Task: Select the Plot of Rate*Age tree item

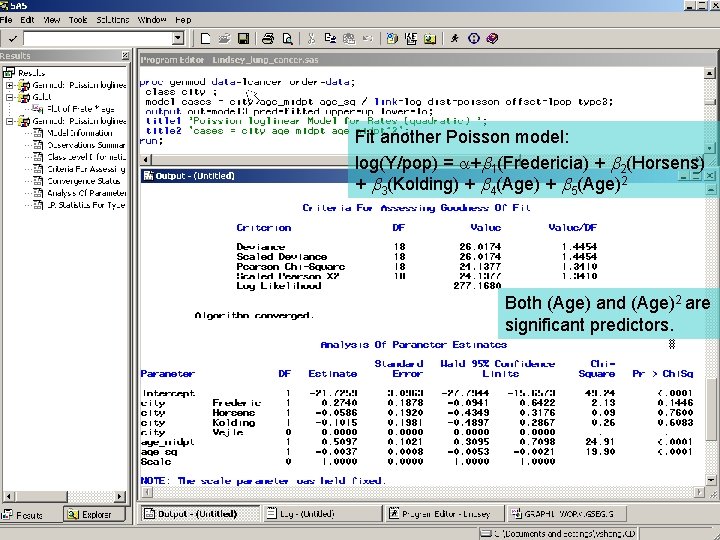Action: [80, 109]
